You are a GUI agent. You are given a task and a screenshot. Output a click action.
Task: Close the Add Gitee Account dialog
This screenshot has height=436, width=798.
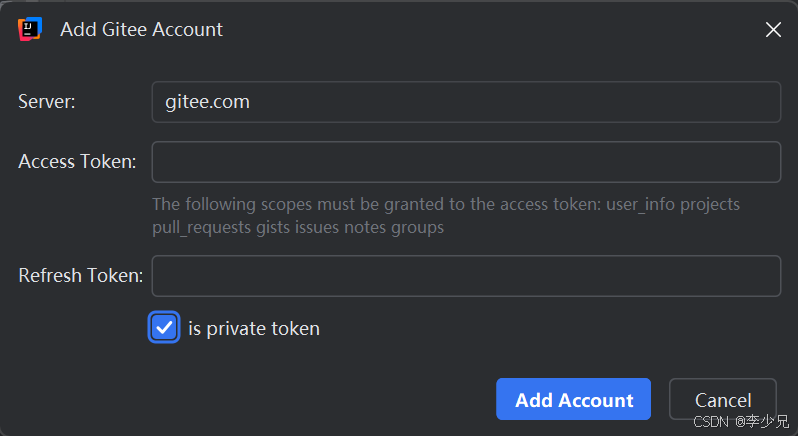773,30
